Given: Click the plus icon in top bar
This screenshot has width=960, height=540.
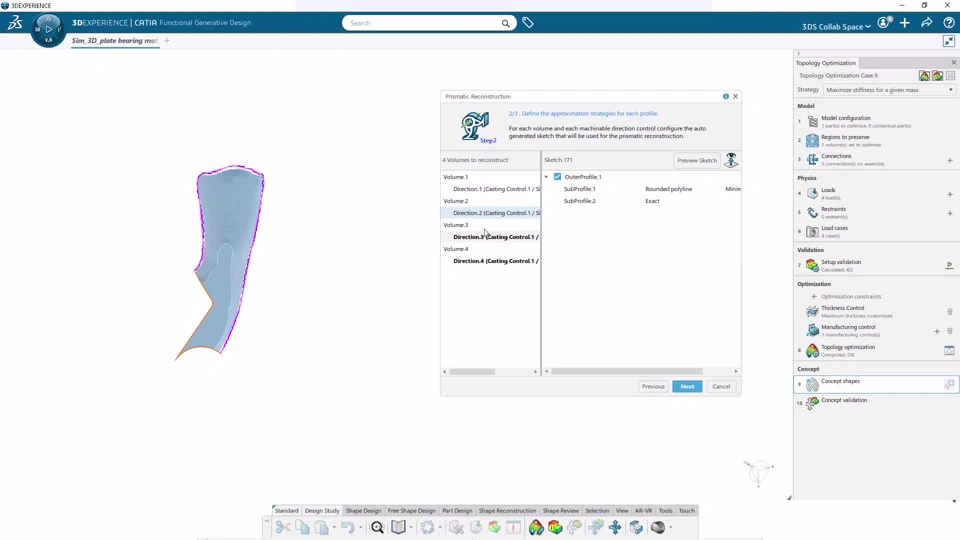Looking at the screenshot, I should (x=905, y=23).
